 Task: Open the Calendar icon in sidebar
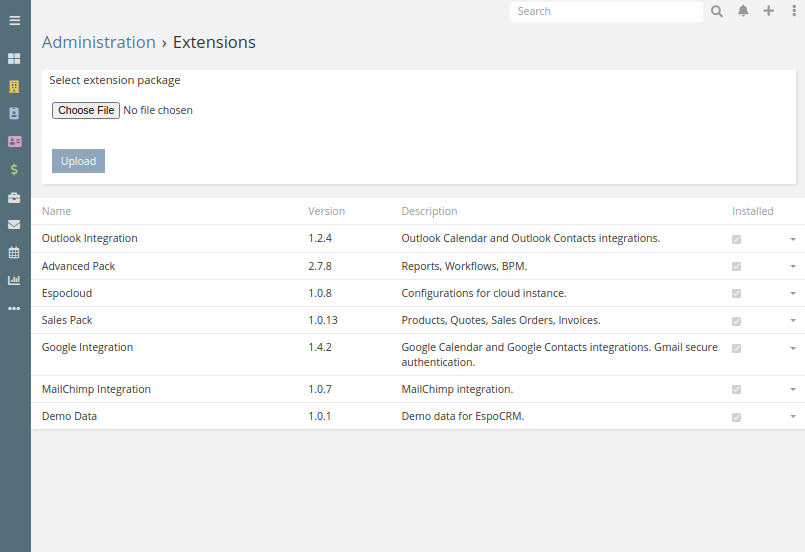coord(14,252)
